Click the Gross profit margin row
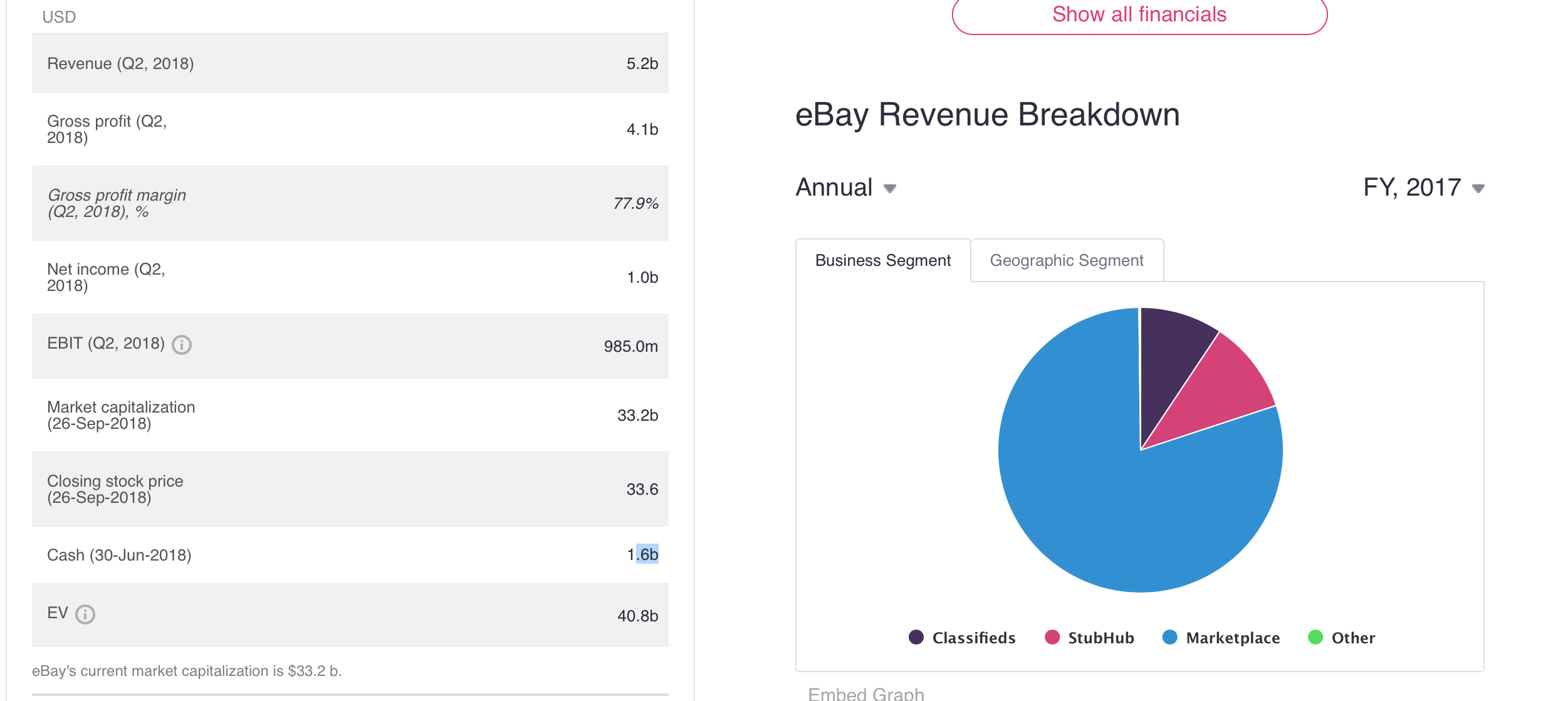The height and width of the screenshot is (701, 1568). pos(350,203)
